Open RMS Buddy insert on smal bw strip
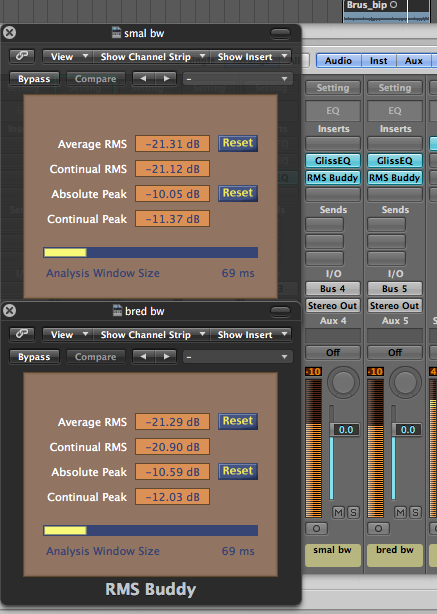Viewport: 437px width, 614px height. (x=333, y=178)
